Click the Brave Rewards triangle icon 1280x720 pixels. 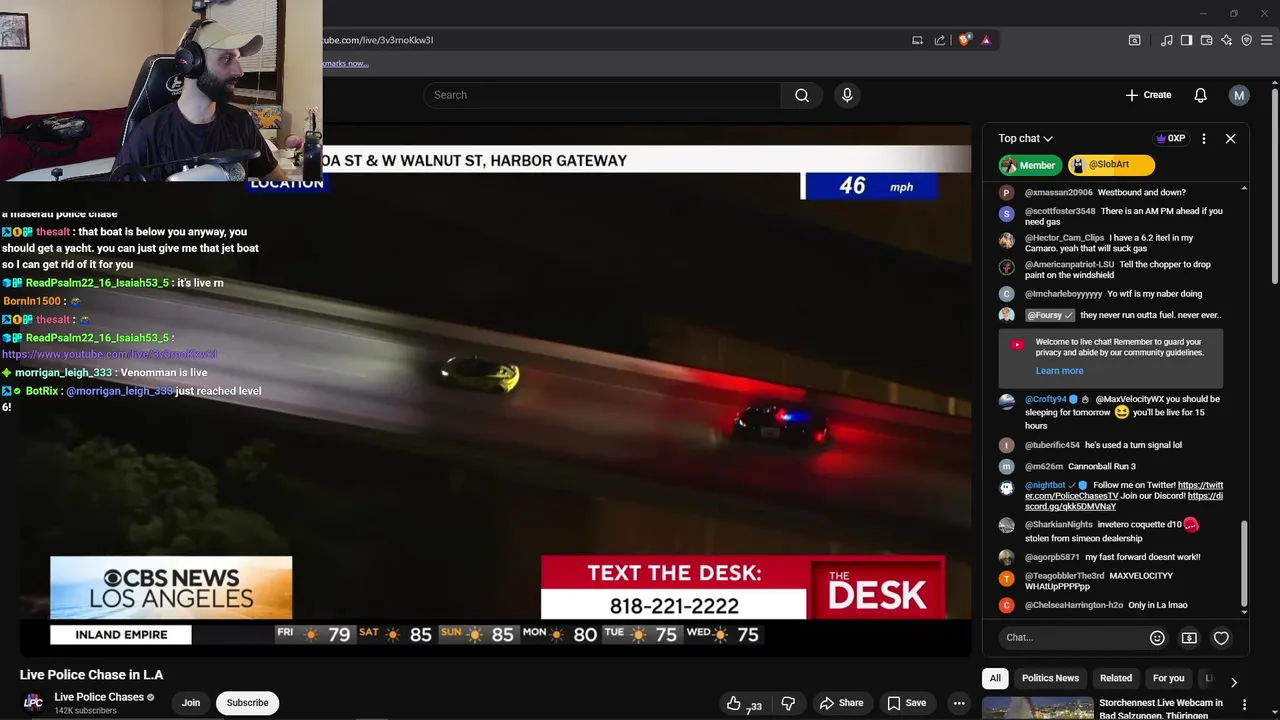click(986, 40)
